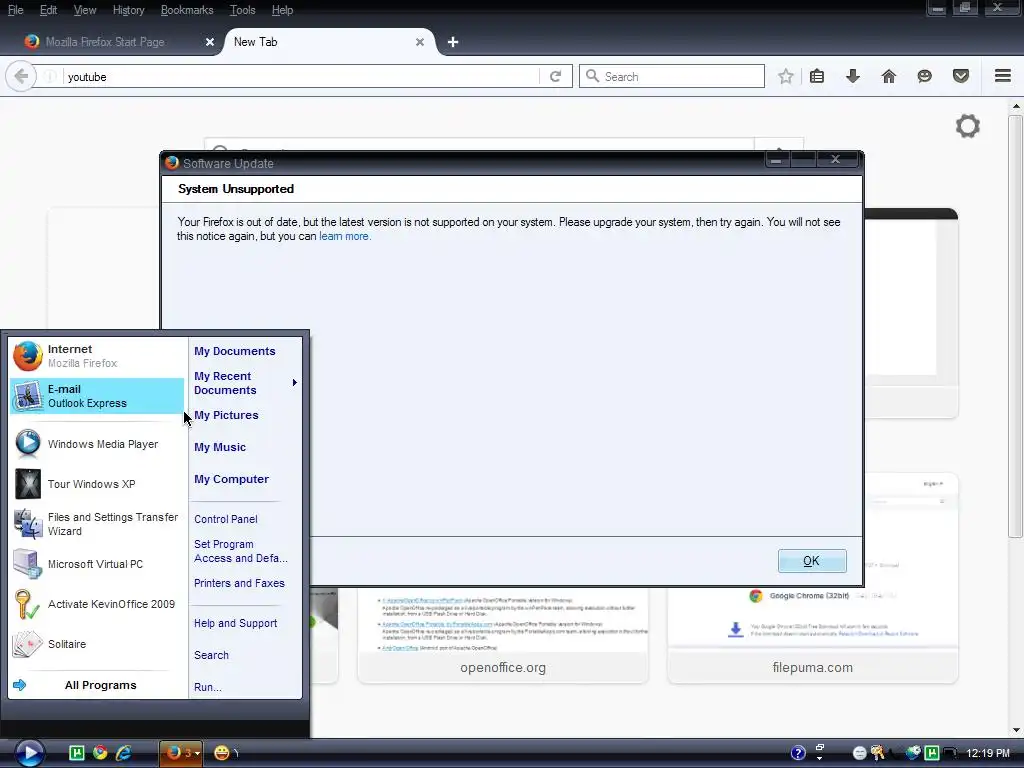Open the Firefox hamburger menu
Screen dimensions: 1024x768
[x=1003, y=76]
